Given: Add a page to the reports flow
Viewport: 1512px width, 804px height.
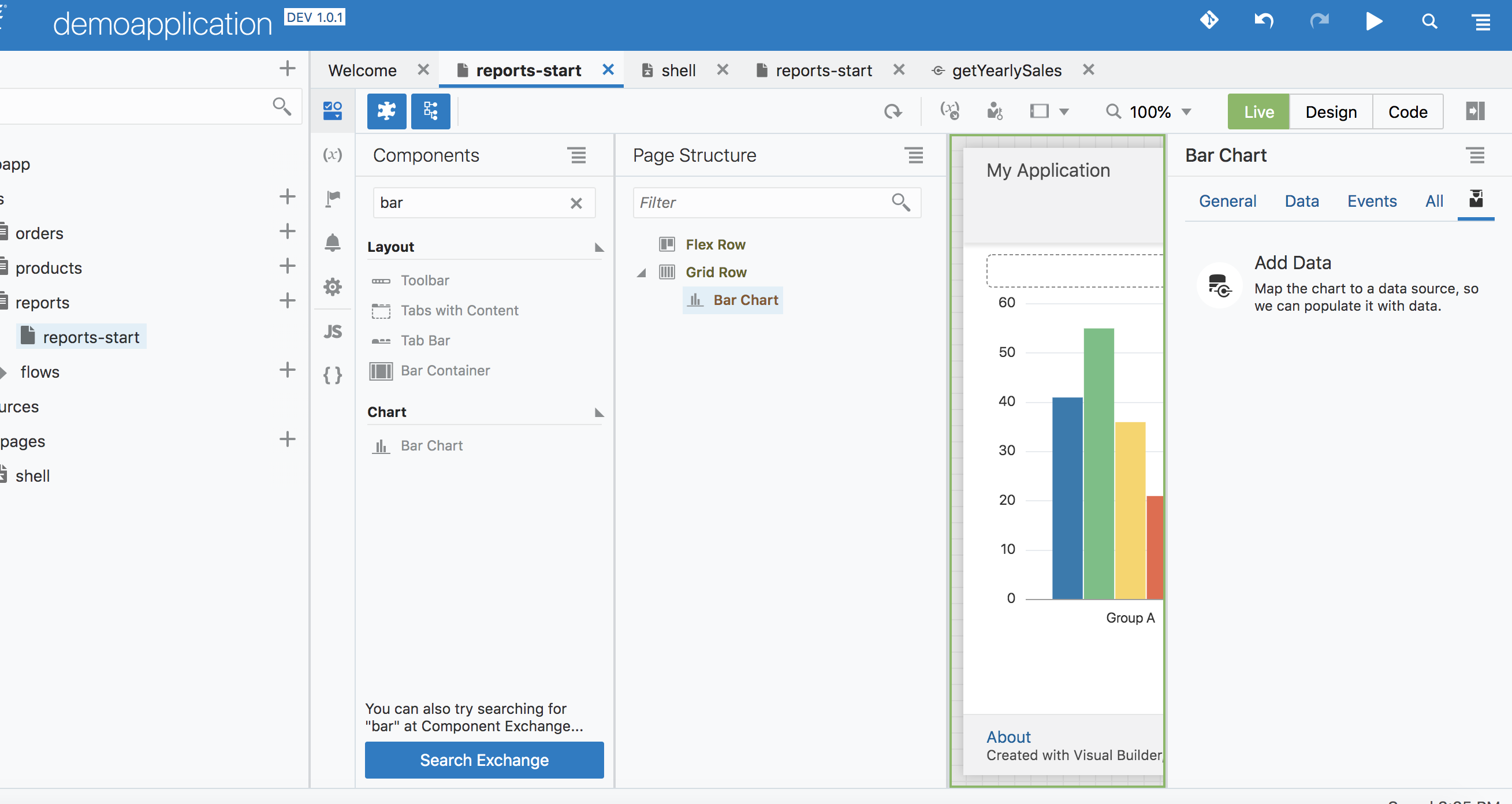Looking at the screenshot, I should pos(287,300).
